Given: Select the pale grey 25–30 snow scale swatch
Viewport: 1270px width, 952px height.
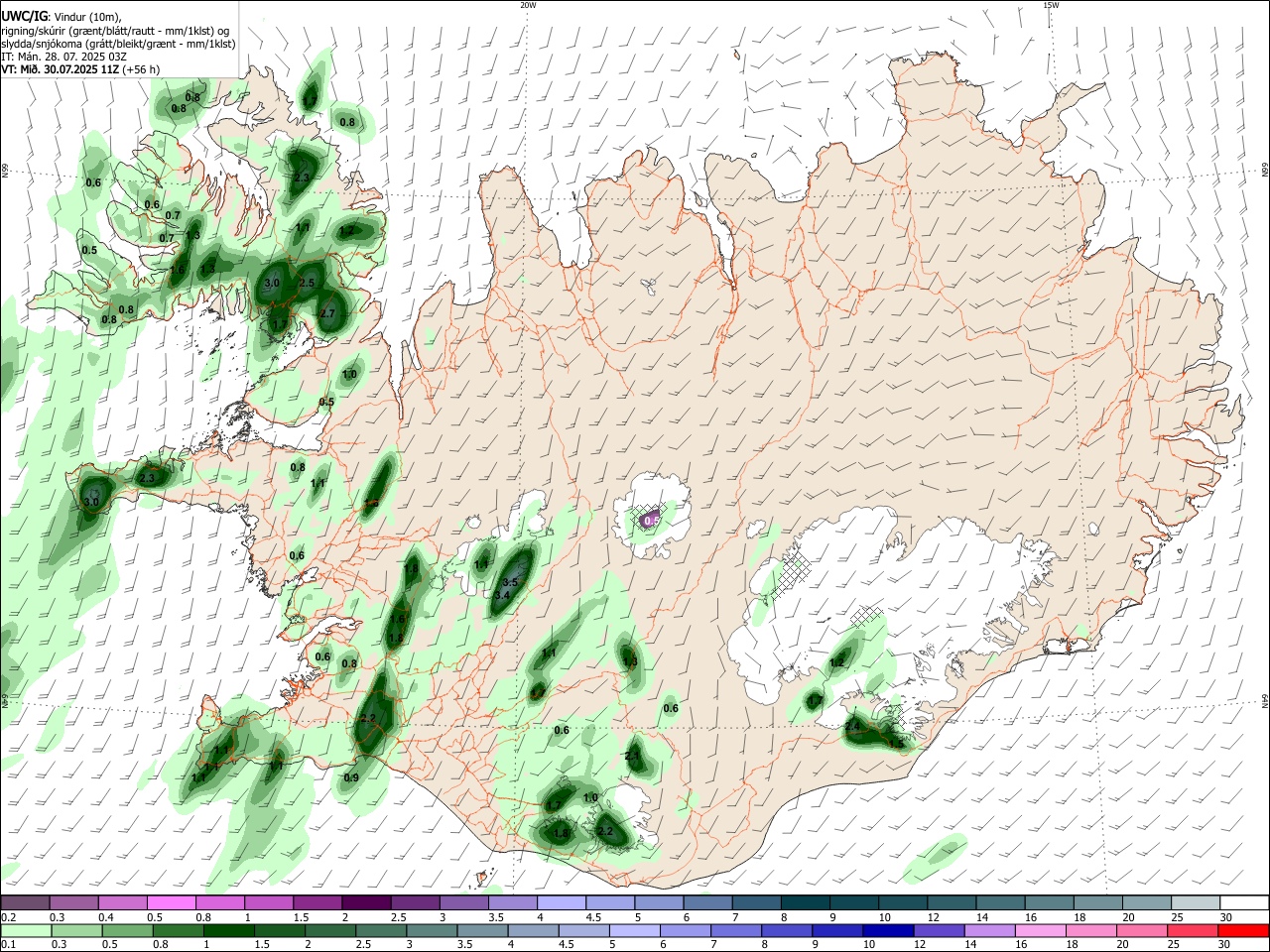Looking at the screenshot, I should click(1196, 902).
